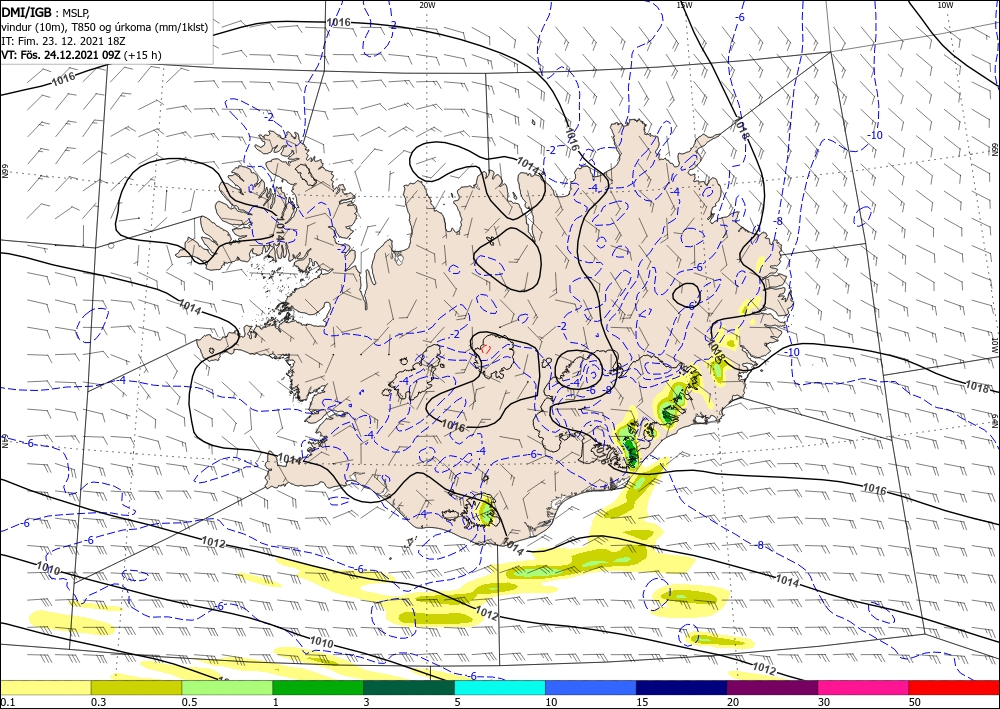1000x709 pixels.
Task: Click the '0.5' legend value
Action: pos(189,702)
